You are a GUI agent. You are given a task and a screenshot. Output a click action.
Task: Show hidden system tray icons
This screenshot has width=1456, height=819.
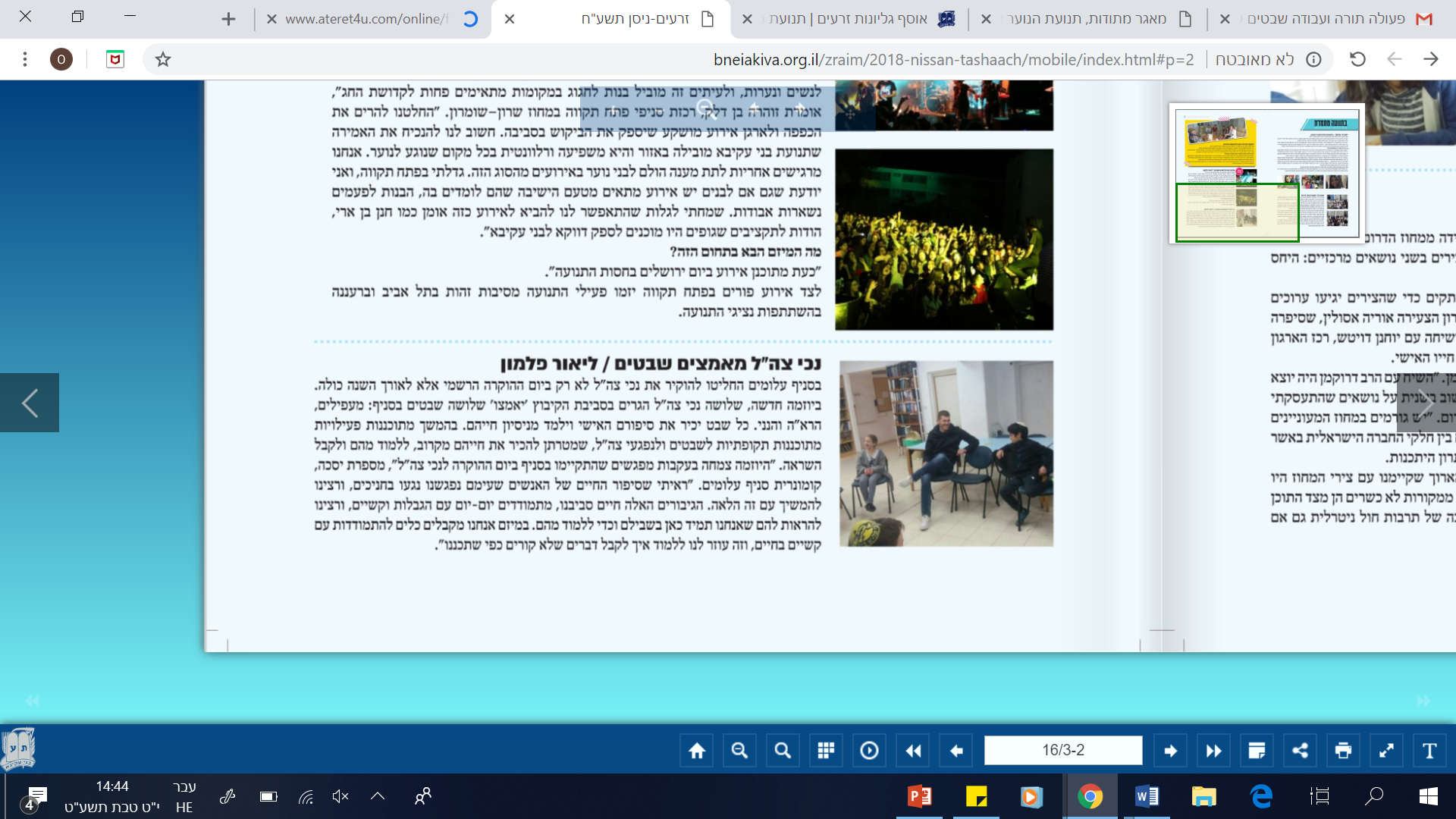click(x=378, y=796)
